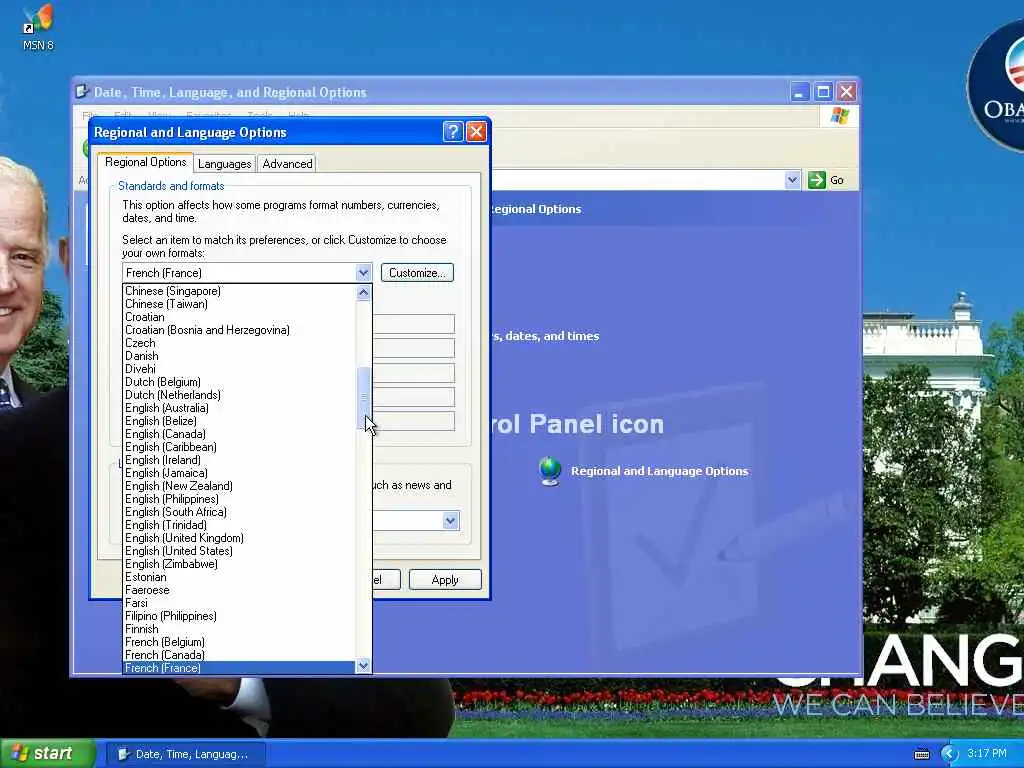Select Finnish from list
This screenshot has height=768, width=1024.
pyautogui.click(x=239, y=630)
